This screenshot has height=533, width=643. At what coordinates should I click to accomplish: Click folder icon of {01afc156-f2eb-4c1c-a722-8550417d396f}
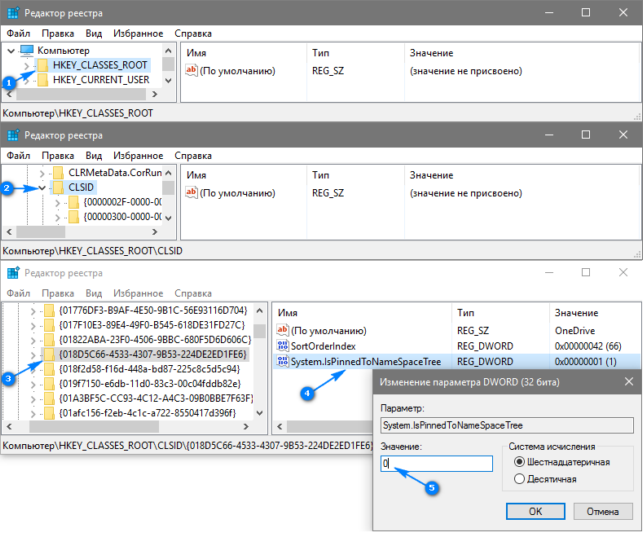coord(49,413)
